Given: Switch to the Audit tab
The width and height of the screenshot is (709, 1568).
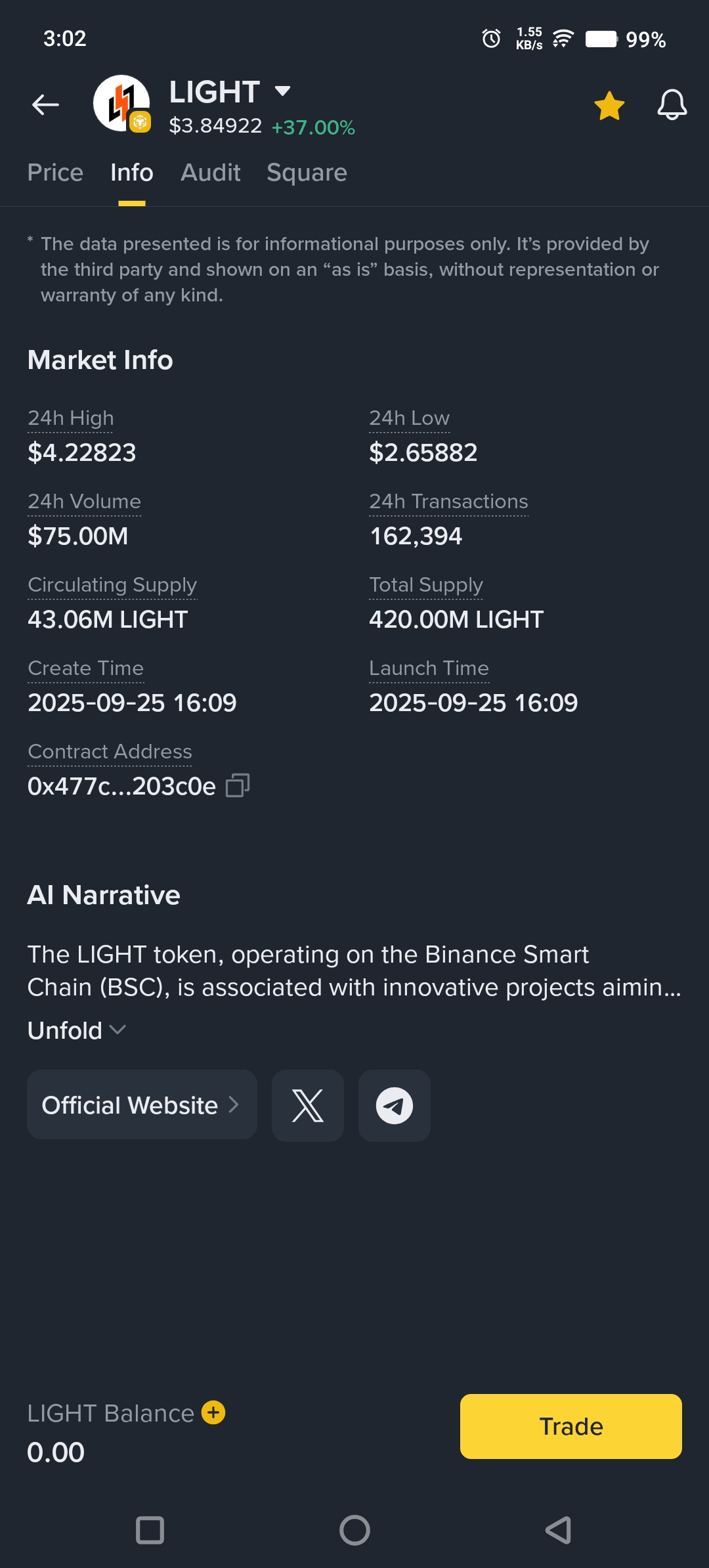Looking at the screenshot, I should 210,173.
